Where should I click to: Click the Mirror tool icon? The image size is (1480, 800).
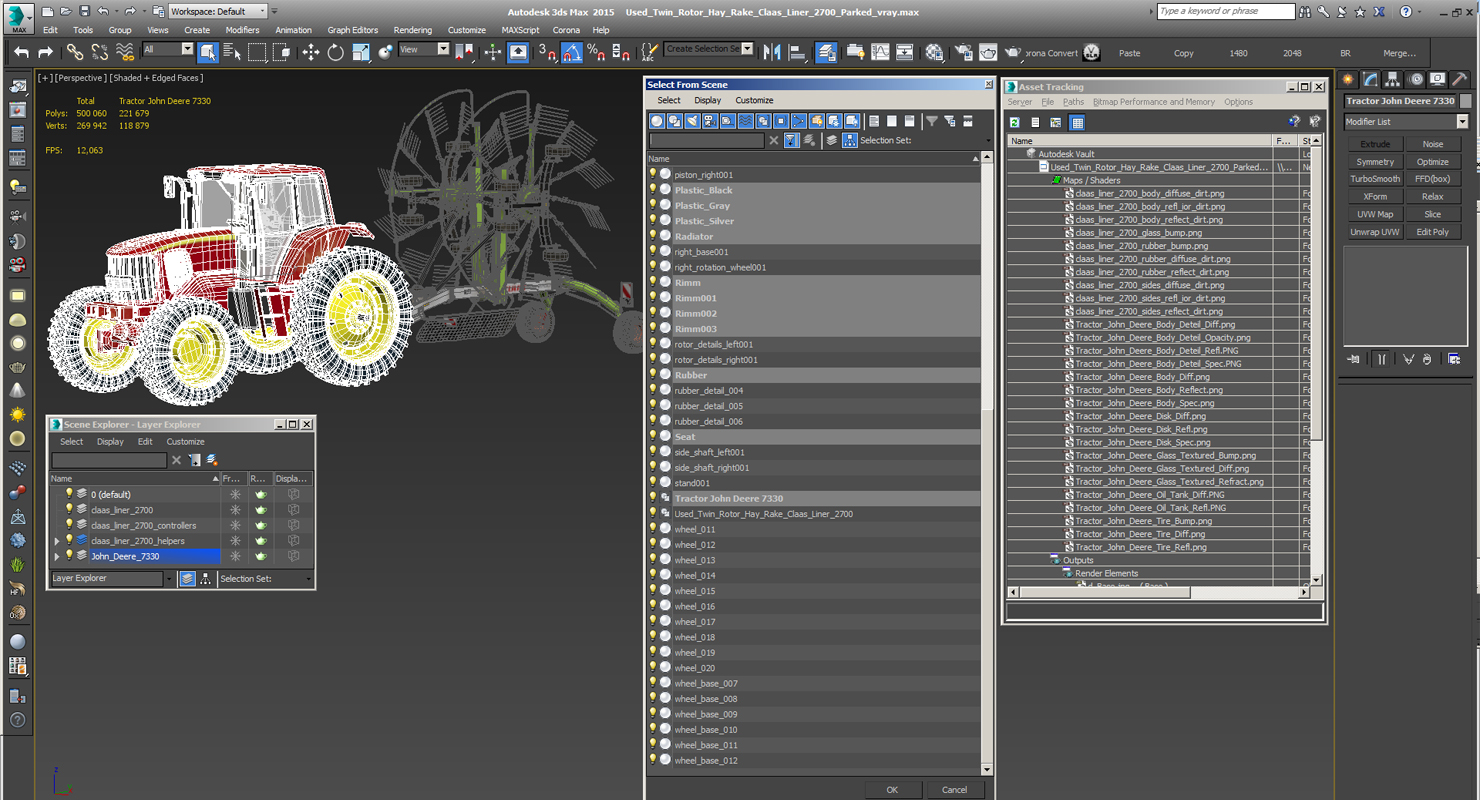(x=772, y=52)
